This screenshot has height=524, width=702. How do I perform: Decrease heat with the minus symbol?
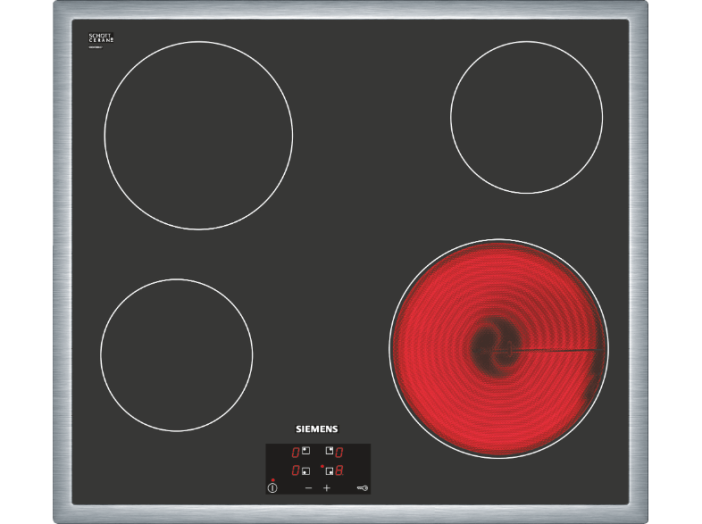pyautogui.click(x=308, y=488)
